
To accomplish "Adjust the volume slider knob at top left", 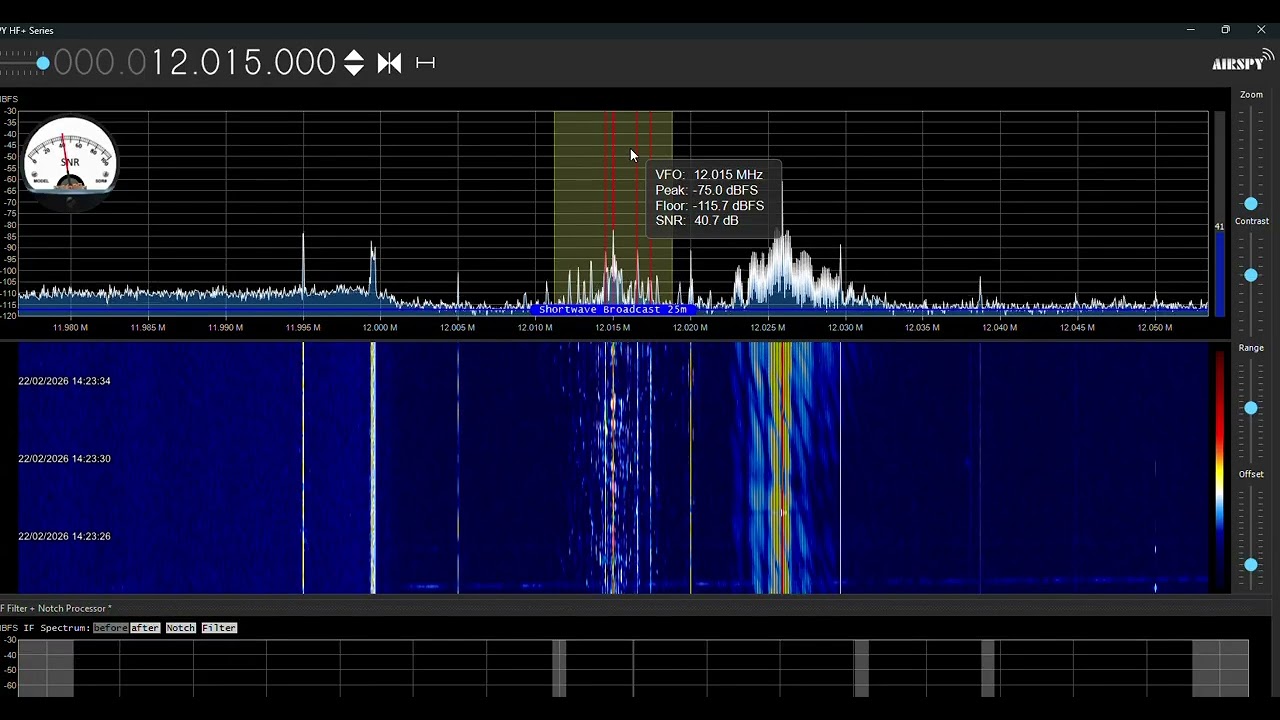I will (x=42, y=63).
